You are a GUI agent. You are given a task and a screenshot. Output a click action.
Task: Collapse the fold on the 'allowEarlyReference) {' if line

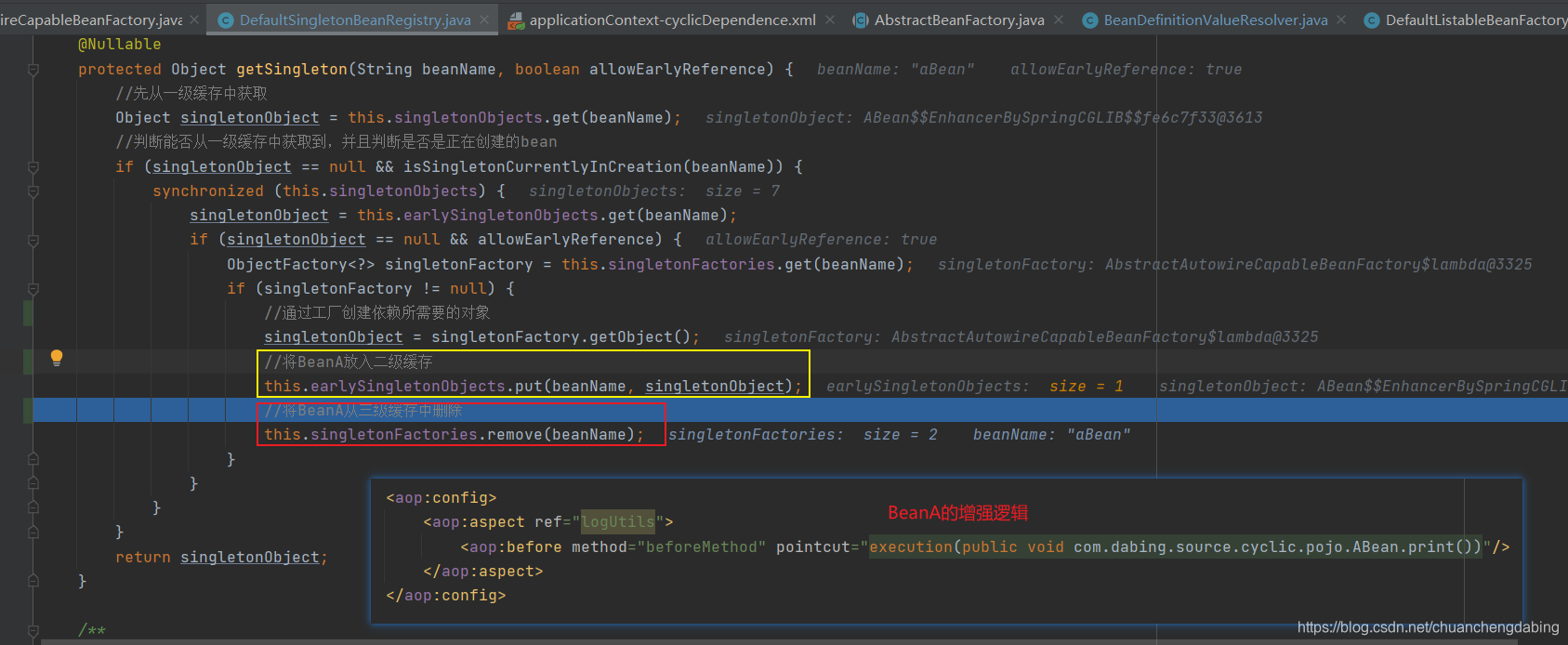tap(33, 240)
